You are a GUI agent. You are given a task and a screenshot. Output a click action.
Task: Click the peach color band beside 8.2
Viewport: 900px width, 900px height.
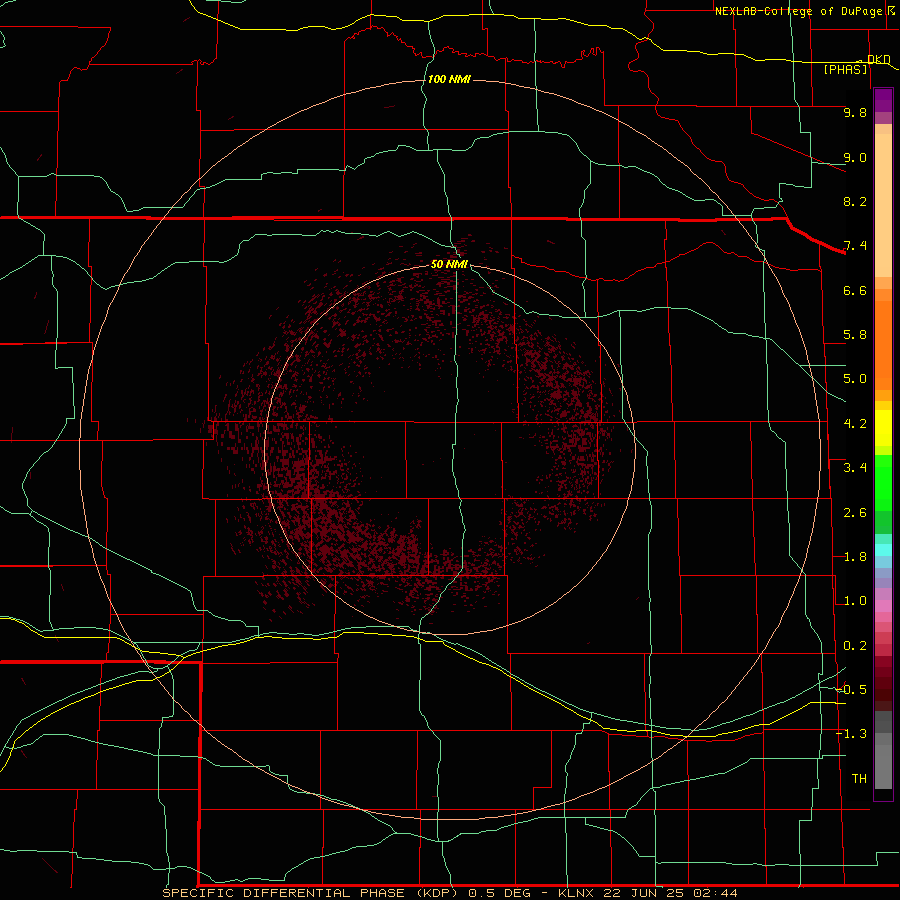[x=883, y=205]
